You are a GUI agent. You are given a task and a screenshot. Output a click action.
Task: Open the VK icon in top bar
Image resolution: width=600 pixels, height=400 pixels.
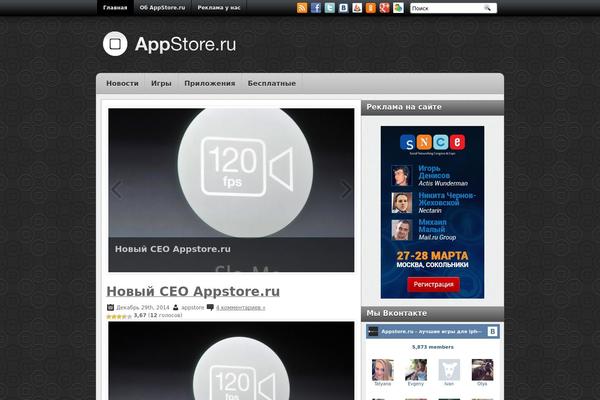click(343, 8)
